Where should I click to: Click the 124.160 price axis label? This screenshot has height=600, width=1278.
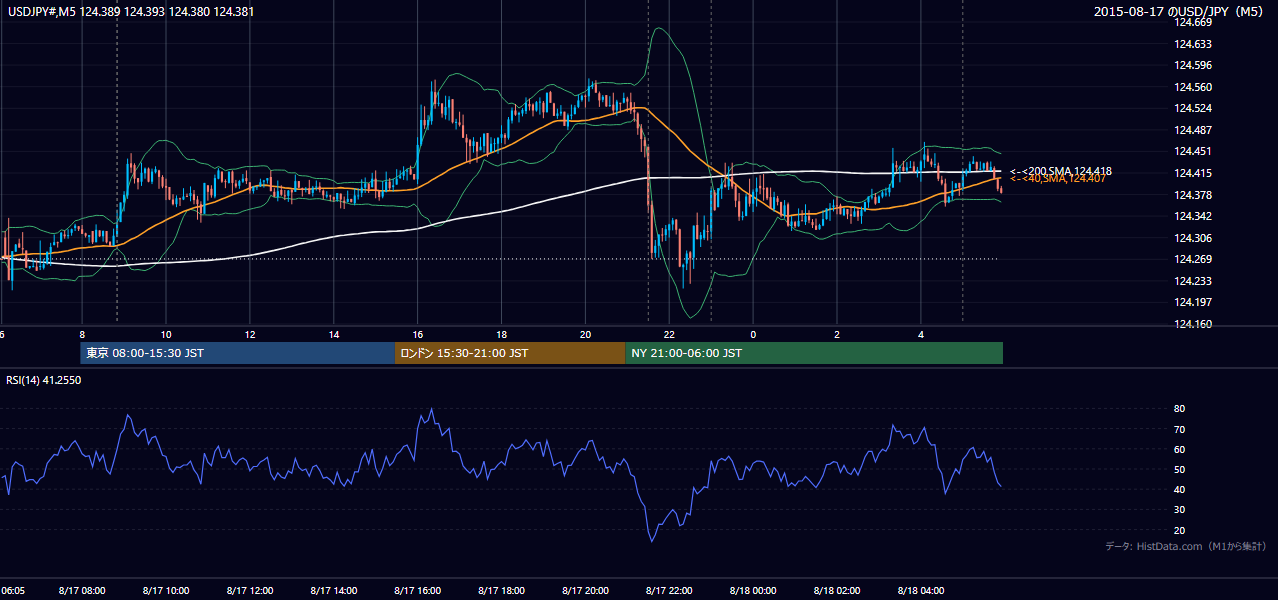click(1193, 324)
